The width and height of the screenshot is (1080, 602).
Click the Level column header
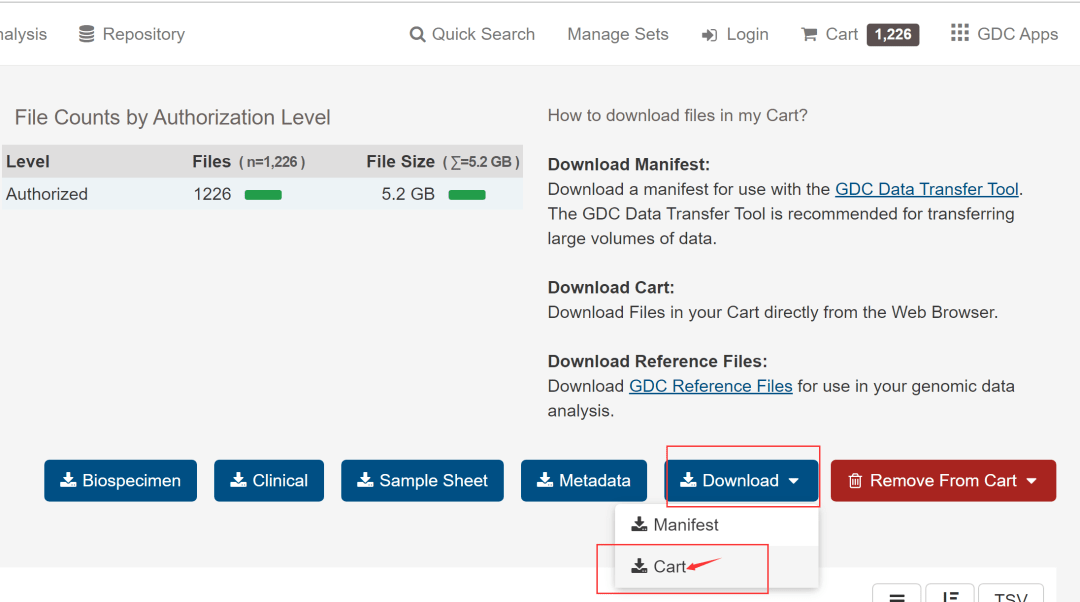click(28, 162)
